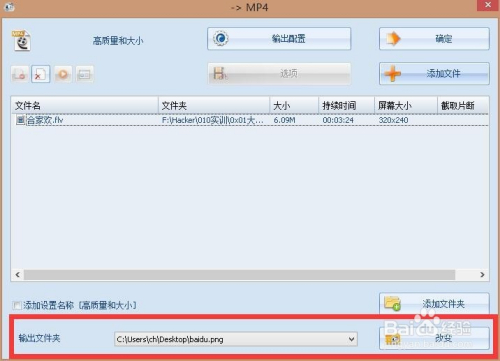Click the 选项 options button

[279, 73]
